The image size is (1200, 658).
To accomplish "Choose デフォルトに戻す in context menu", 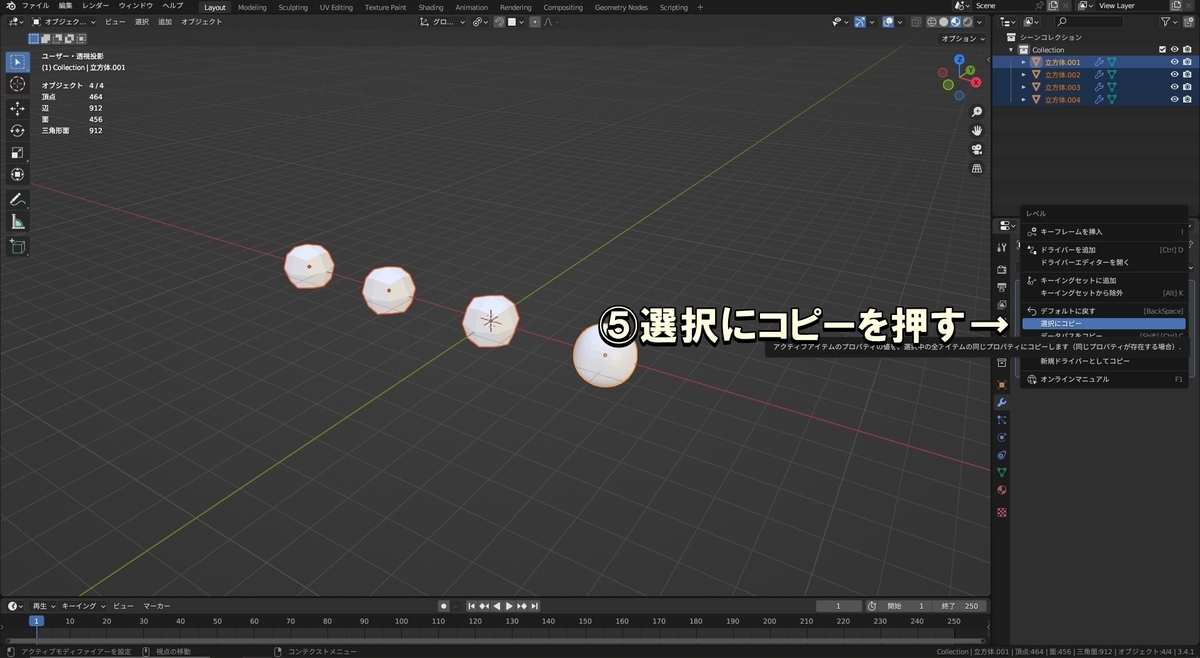I will (1104, 311).
